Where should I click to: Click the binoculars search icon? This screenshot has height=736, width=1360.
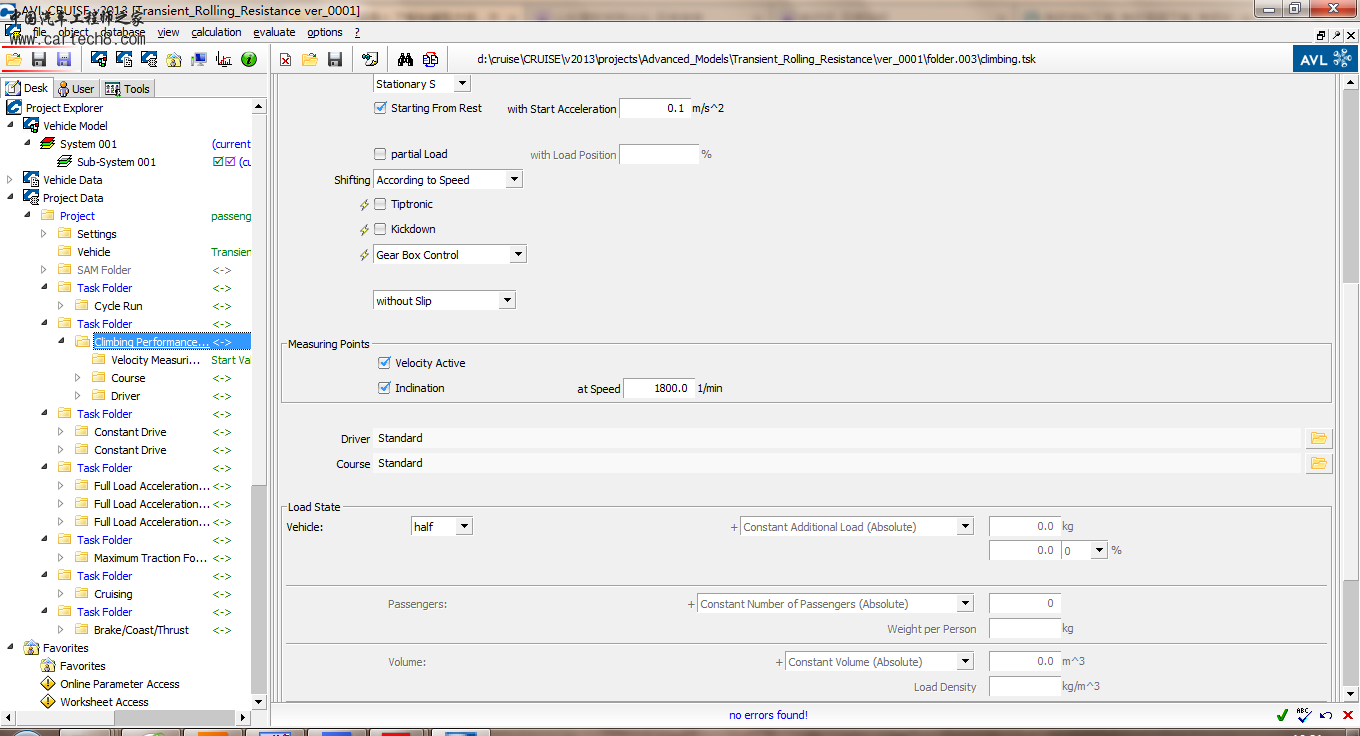pos(406,59)
